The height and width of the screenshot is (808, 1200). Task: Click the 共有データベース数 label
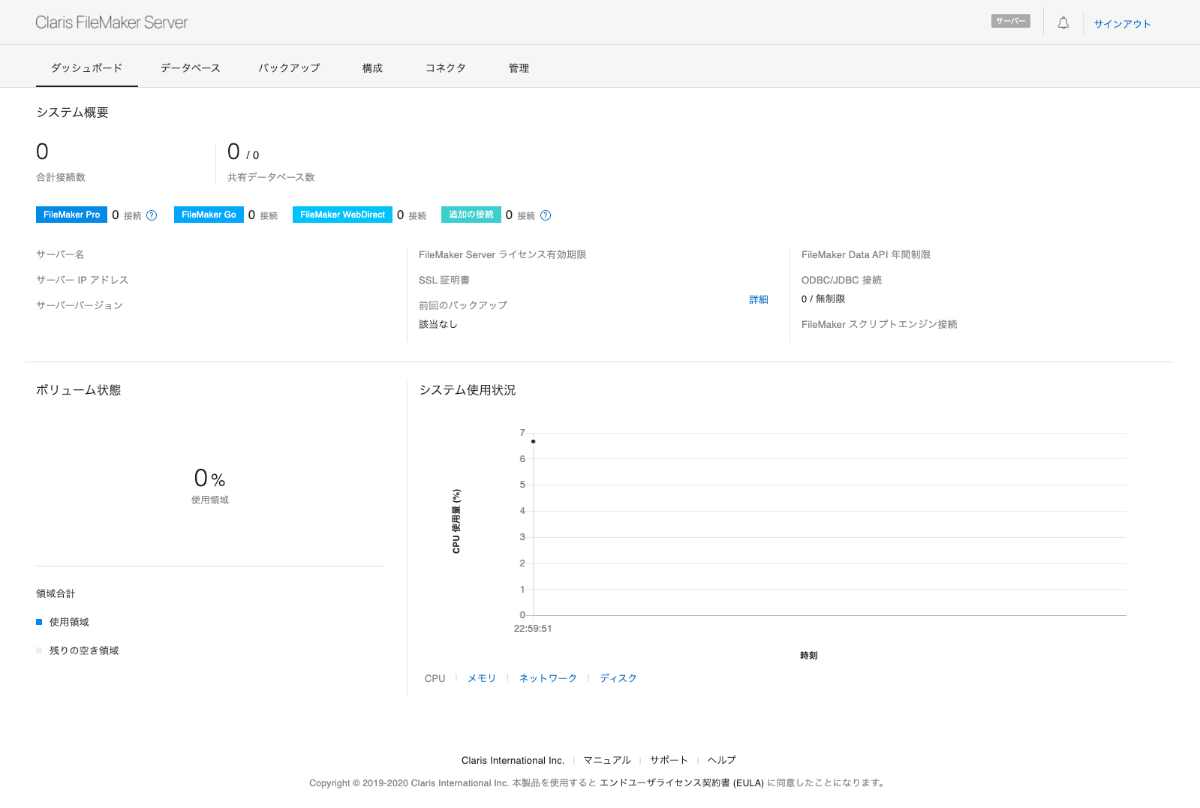coord(271,177)
